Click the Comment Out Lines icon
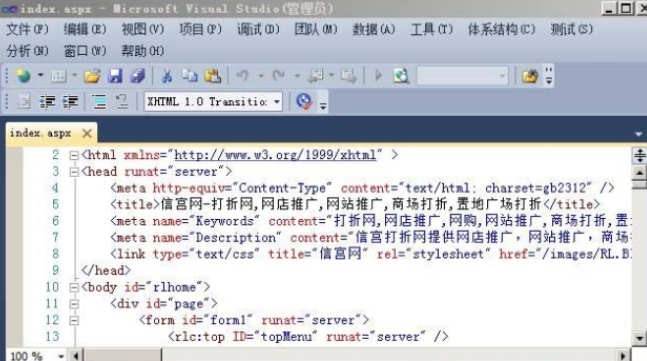This screenshot has width=647, height=361. point(99,101)
